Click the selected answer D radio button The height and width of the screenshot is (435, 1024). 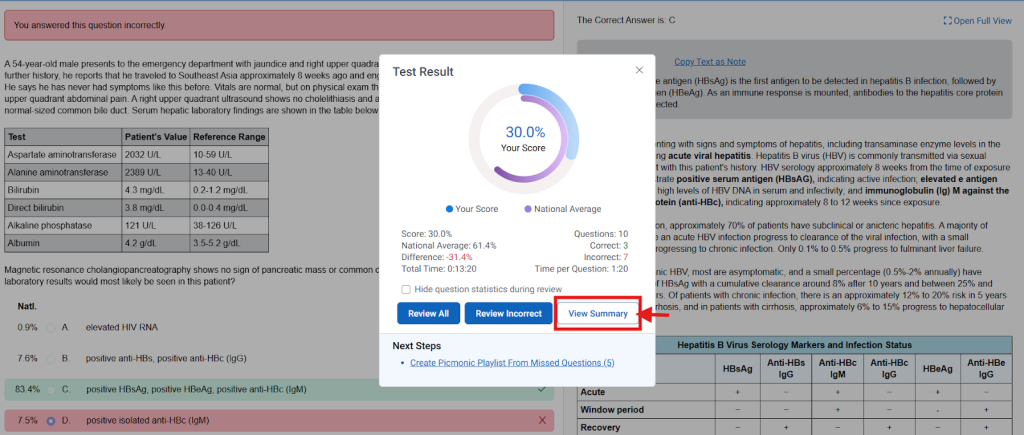pos(50,421)
